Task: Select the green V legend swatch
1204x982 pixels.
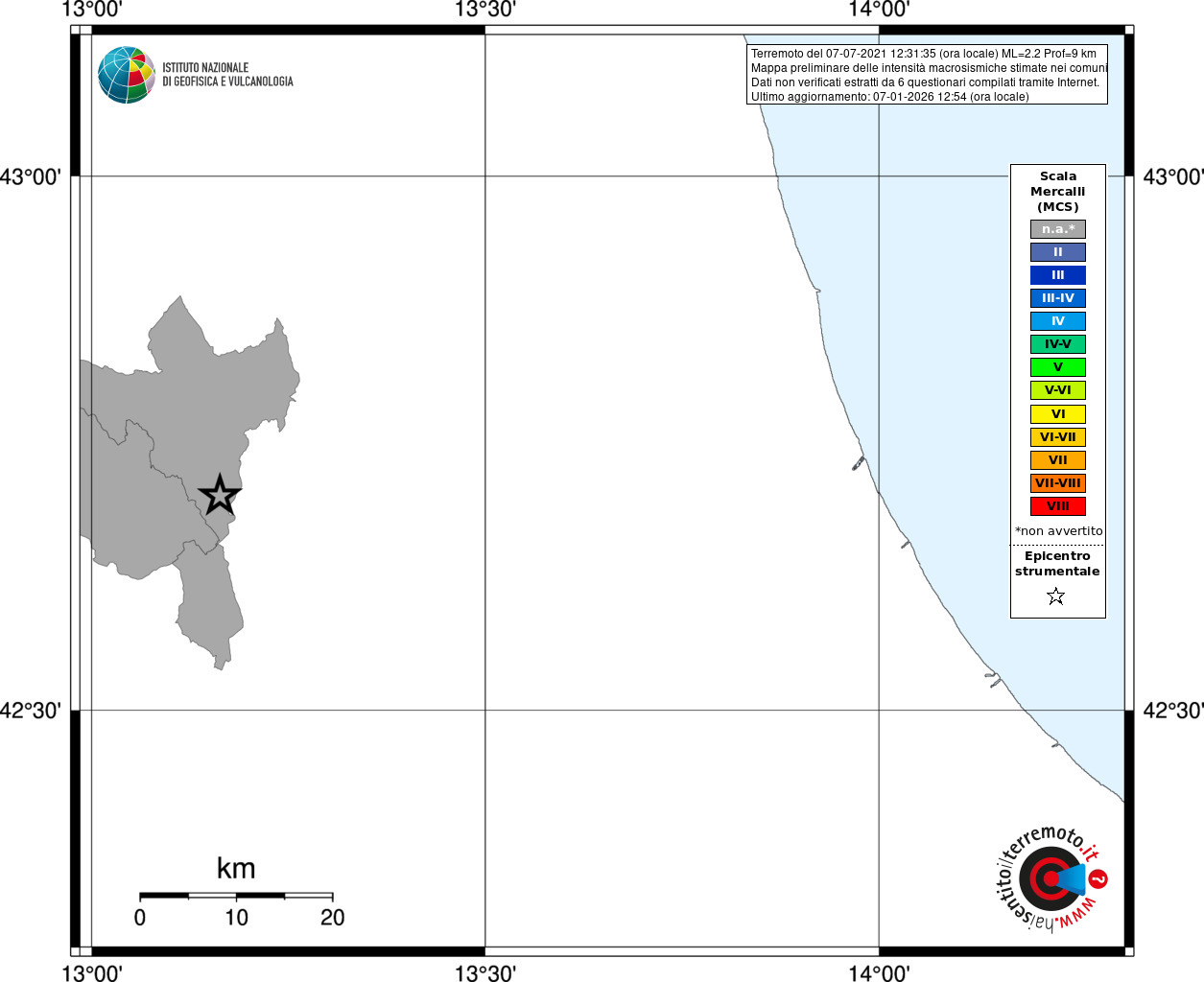Action: coord(1058,367)
